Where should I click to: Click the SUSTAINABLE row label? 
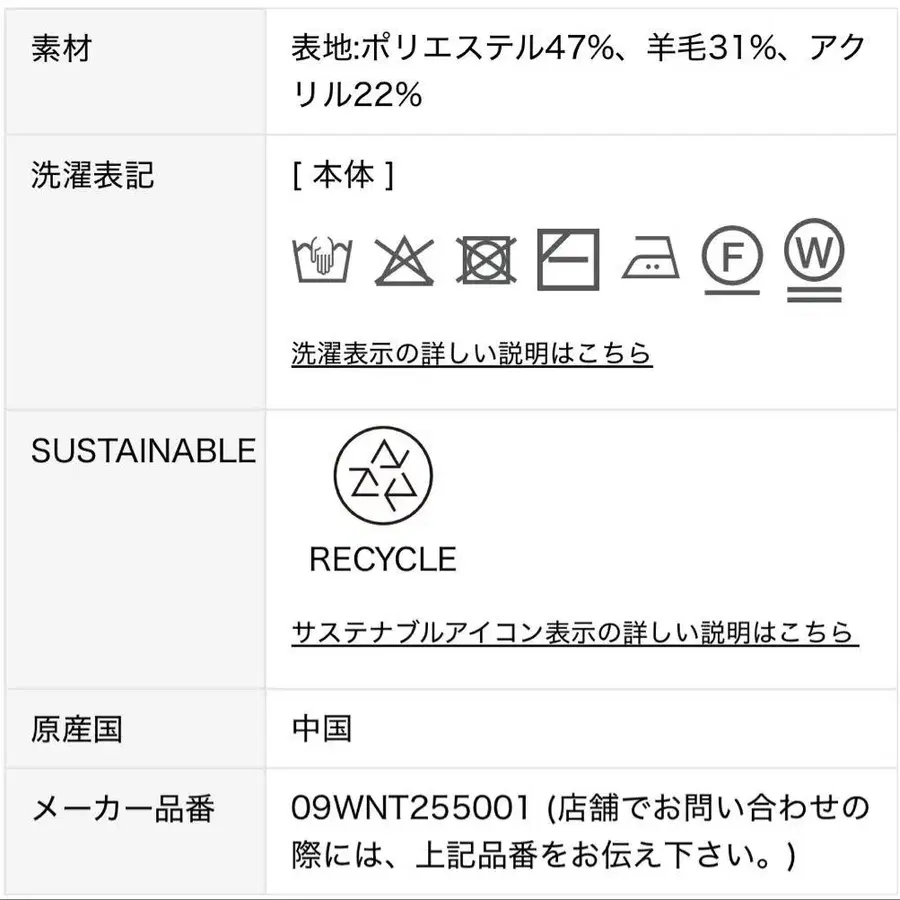143,451
